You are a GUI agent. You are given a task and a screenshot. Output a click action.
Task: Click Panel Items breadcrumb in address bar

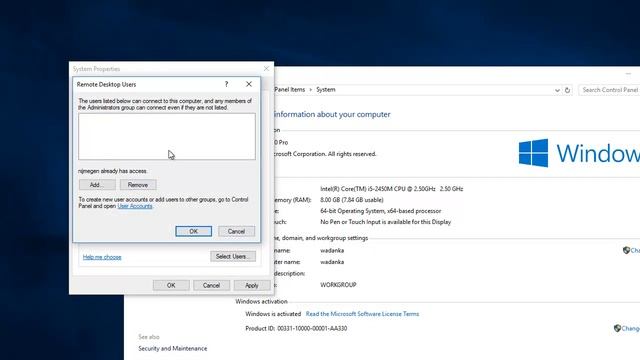[289, 90]
